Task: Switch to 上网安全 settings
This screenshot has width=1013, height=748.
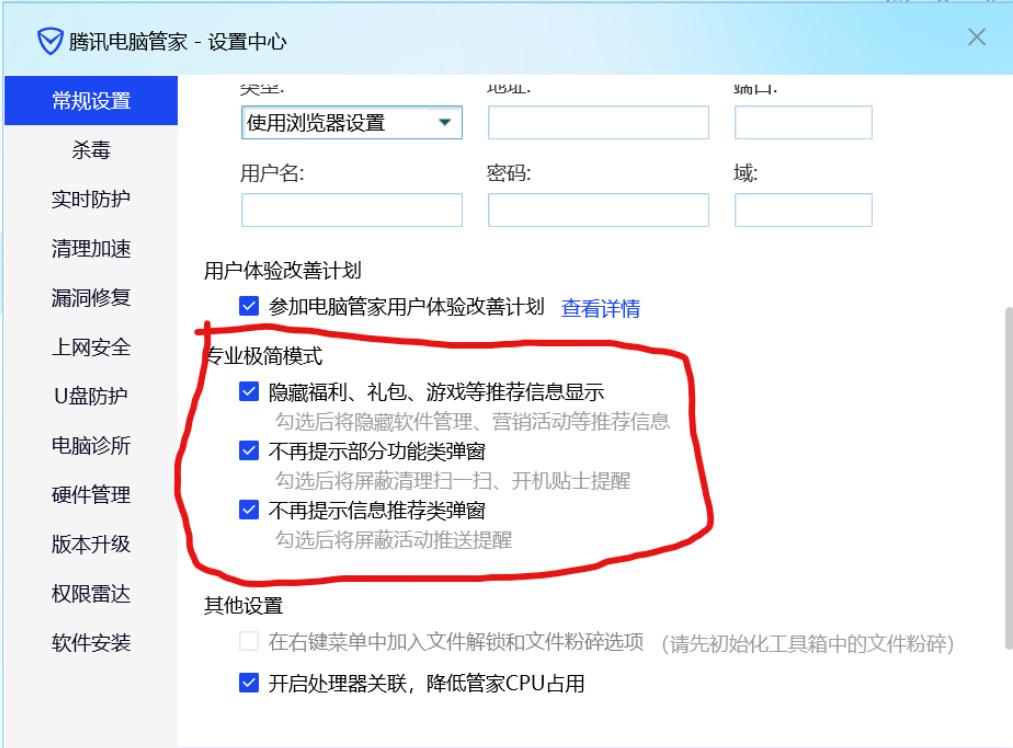Action: pos(90,347)
